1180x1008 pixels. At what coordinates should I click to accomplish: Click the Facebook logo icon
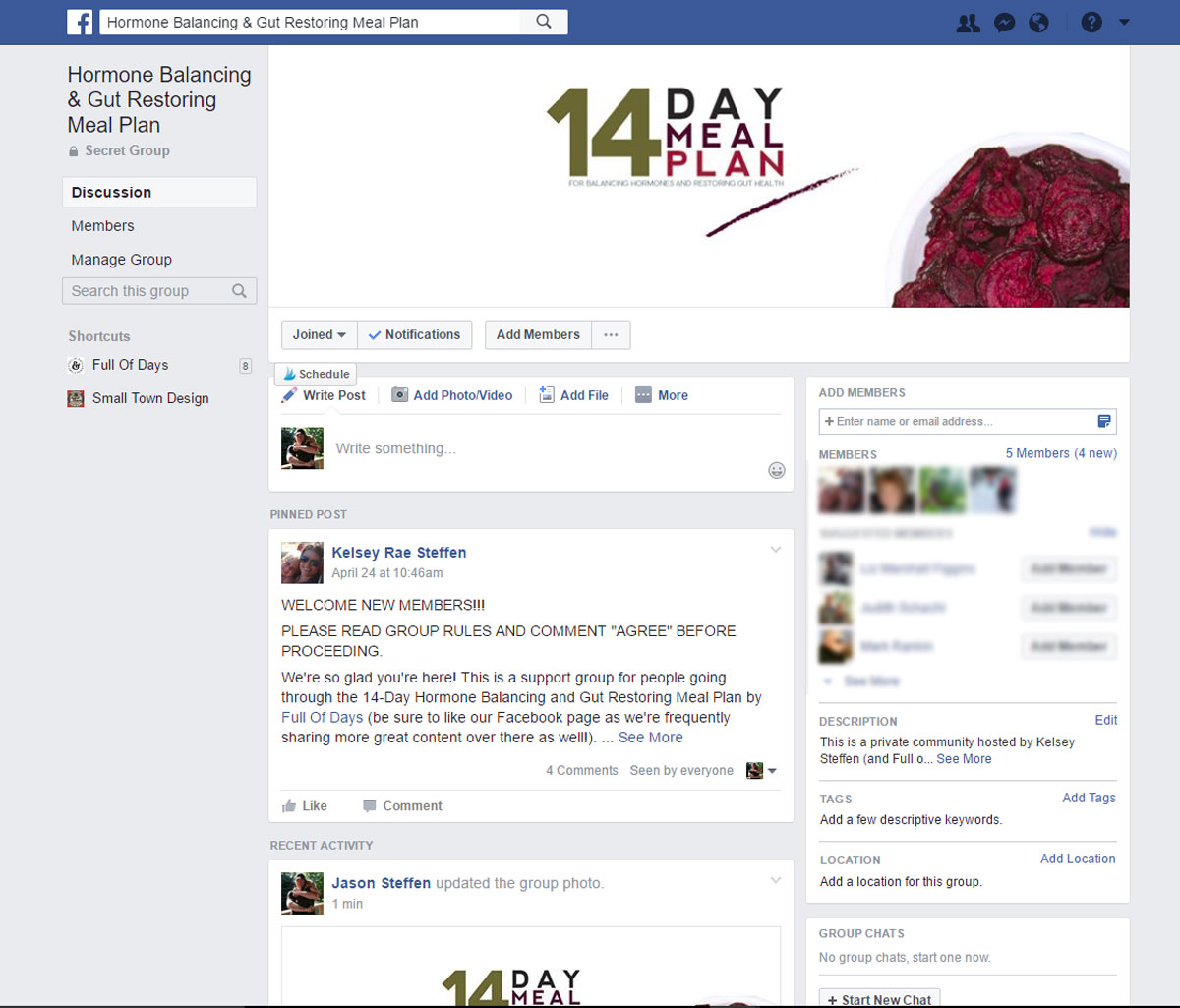point(80,22)
